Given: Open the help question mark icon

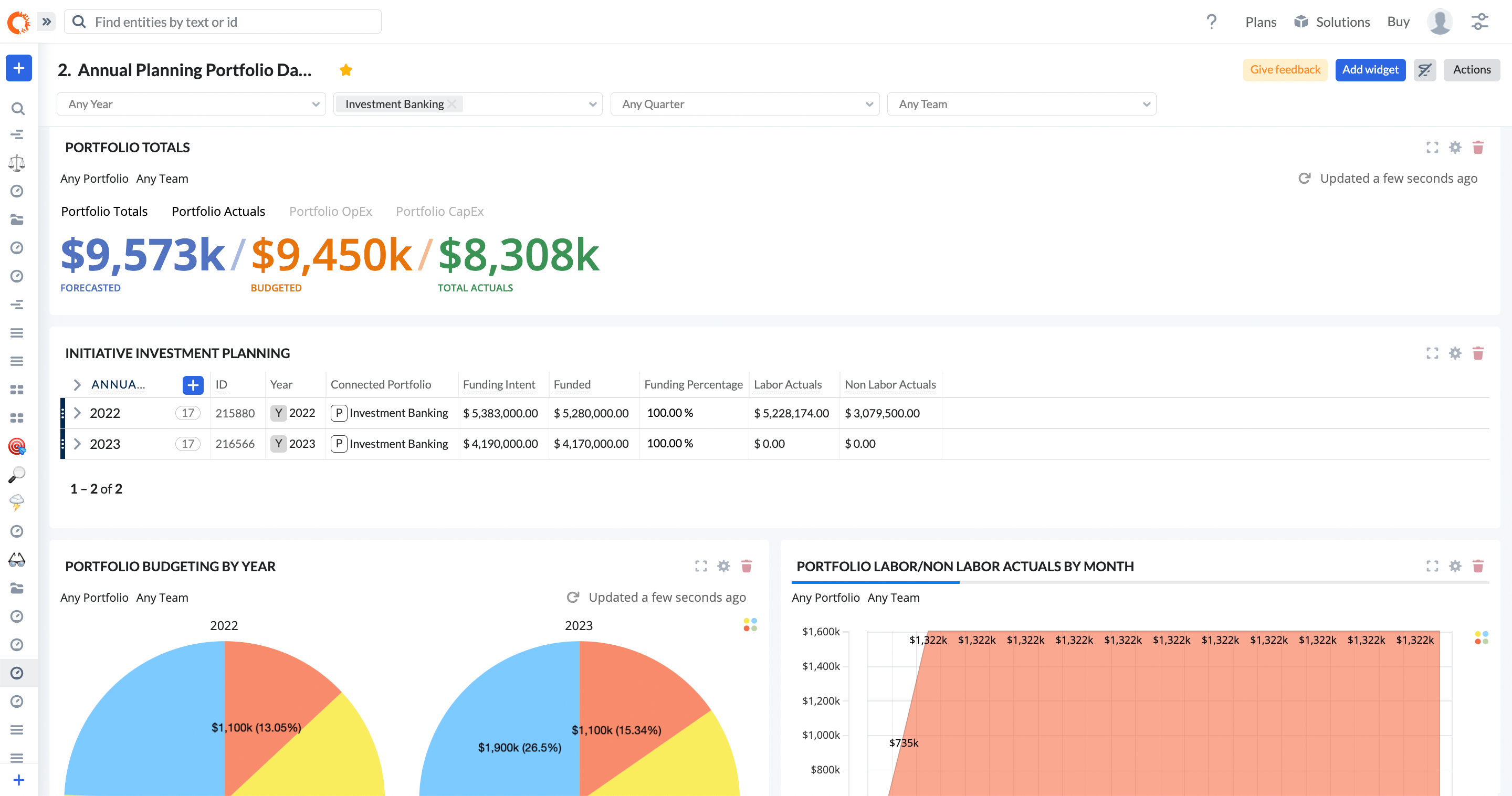Looking at the screenshot, I should click(x=1212, y=22).
